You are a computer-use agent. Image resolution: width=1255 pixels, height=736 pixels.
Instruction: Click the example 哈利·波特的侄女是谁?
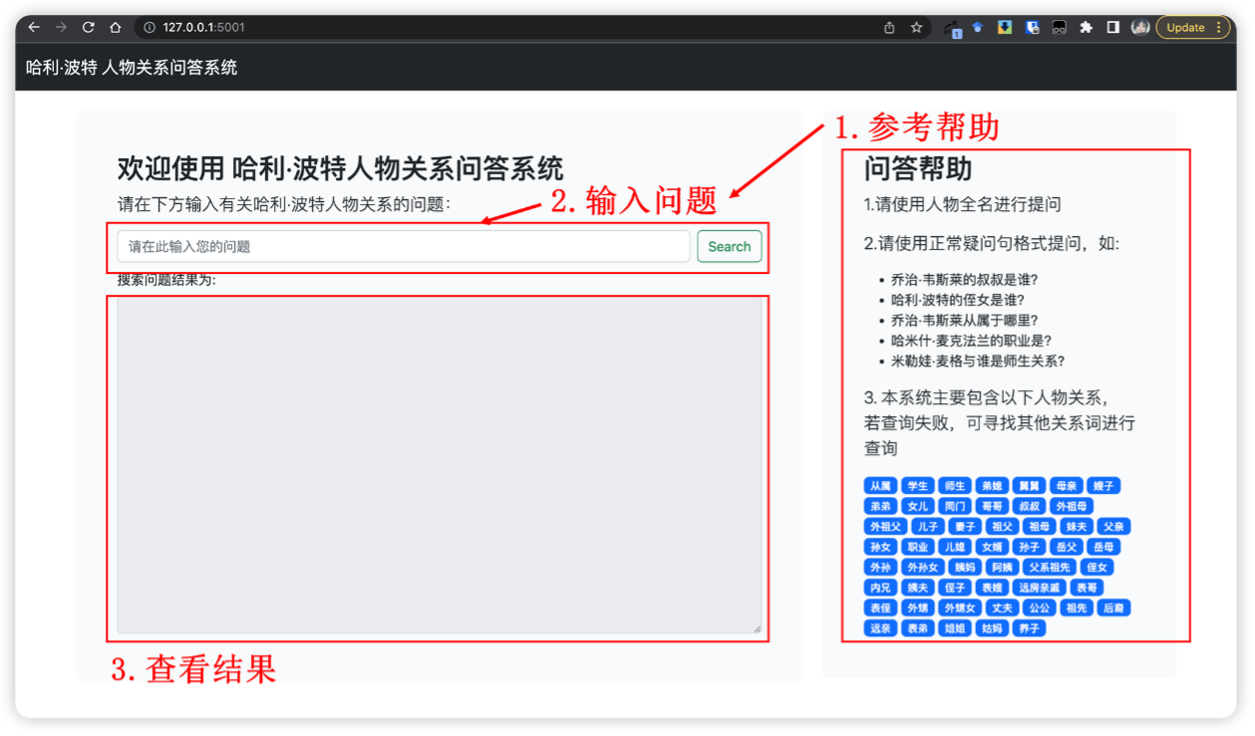coord(957,300)
